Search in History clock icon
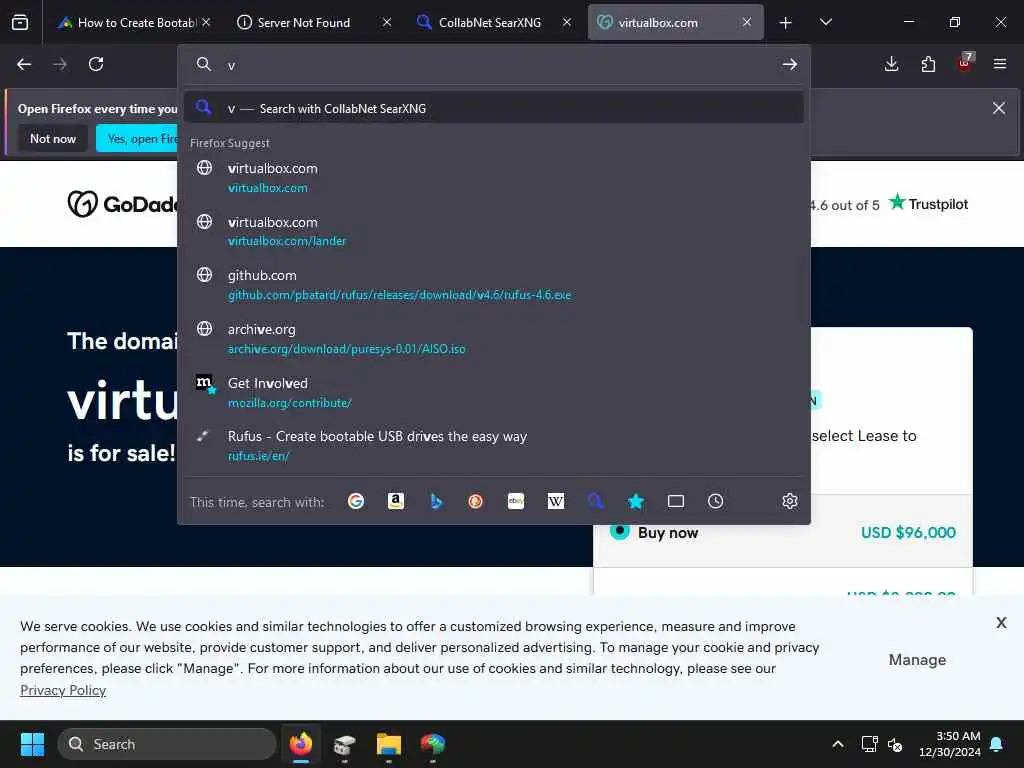The width and height of the screenshot is (1024, 768). 716,501
